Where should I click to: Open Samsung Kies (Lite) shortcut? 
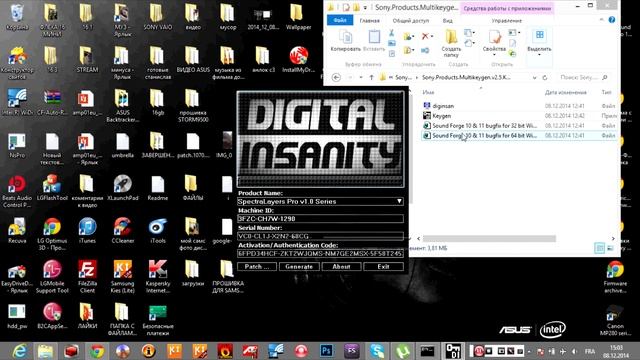click(x=122, y=276)
